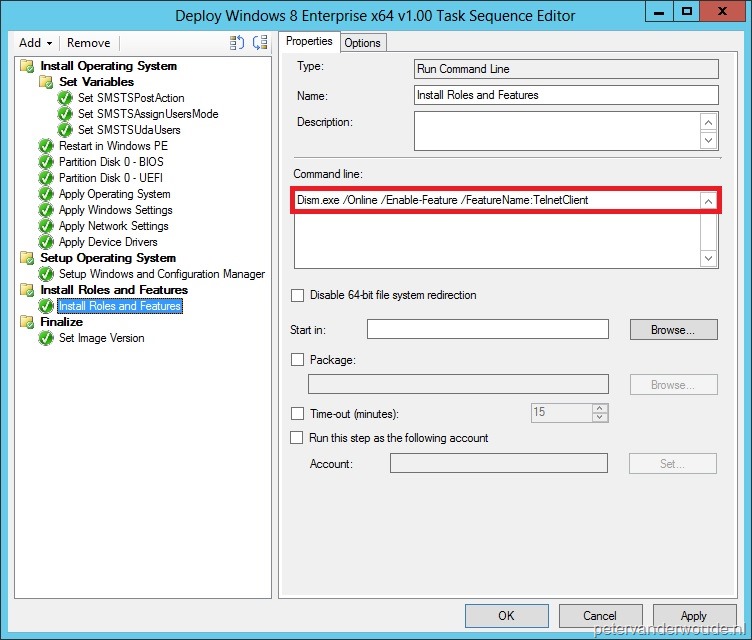Click the move step down toolbar icon
This screenshot has height=640, width=752.
coord(259,43)
